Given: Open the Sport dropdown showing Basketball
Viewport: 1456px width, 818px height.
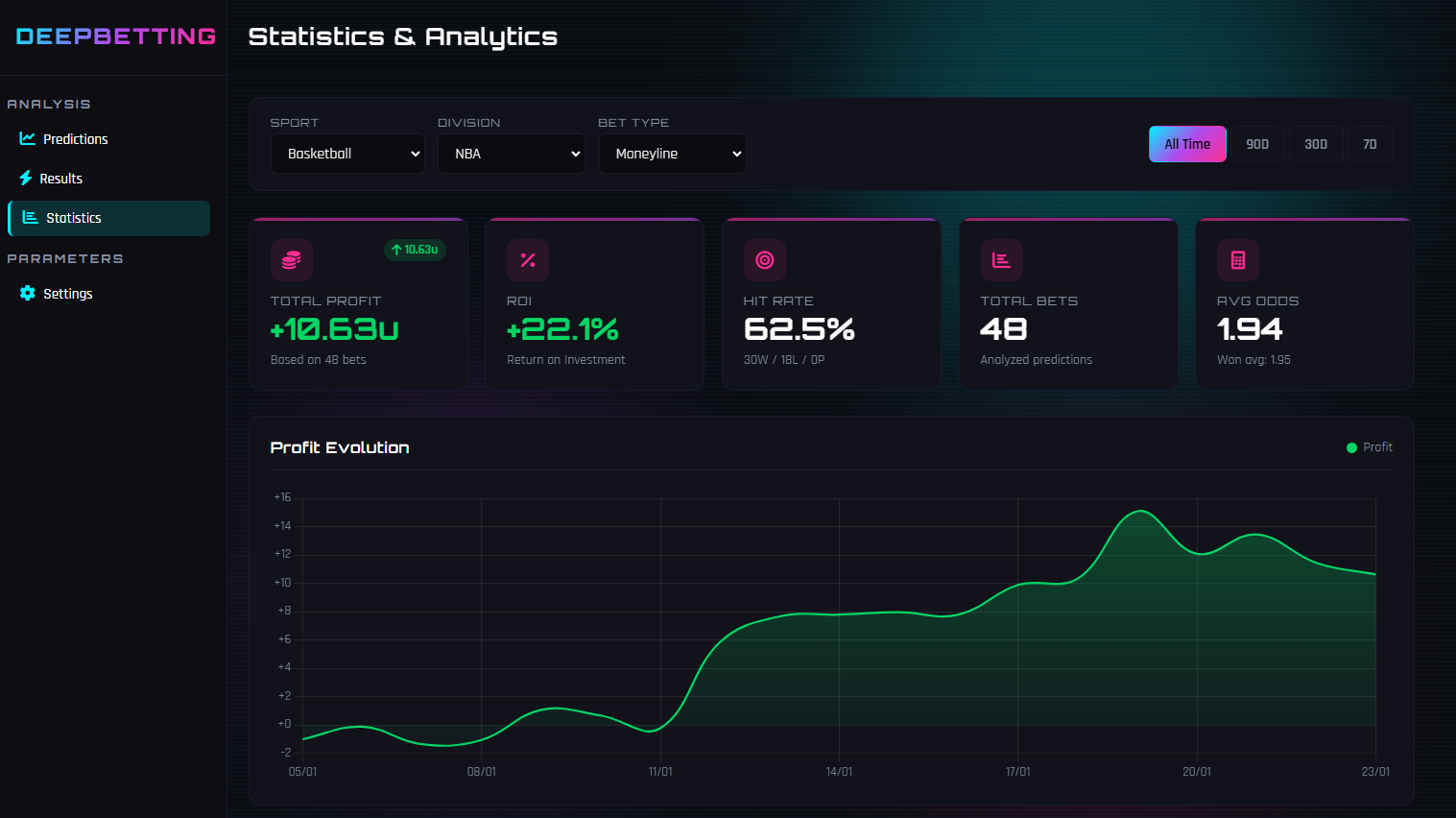Looking at the screenshot, I should click(x=347, y=154).
